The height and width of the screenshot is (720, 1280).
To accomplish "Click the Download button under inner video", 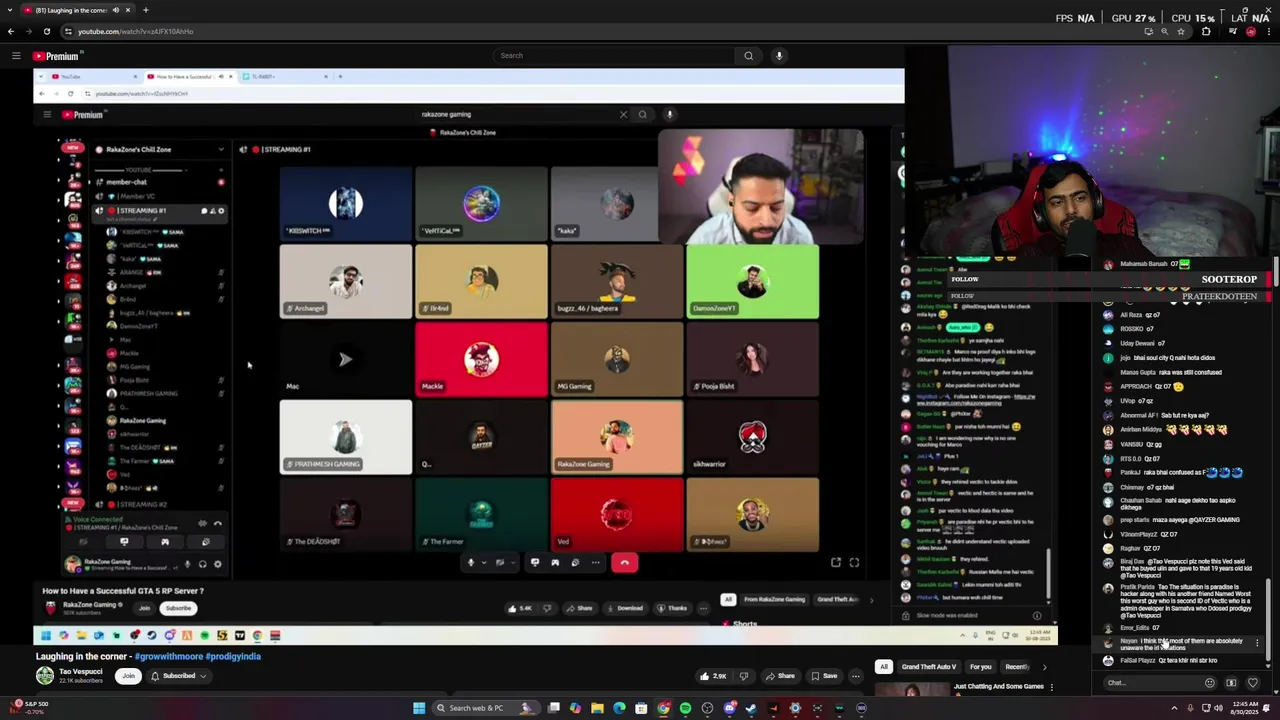I will (625, 608).
